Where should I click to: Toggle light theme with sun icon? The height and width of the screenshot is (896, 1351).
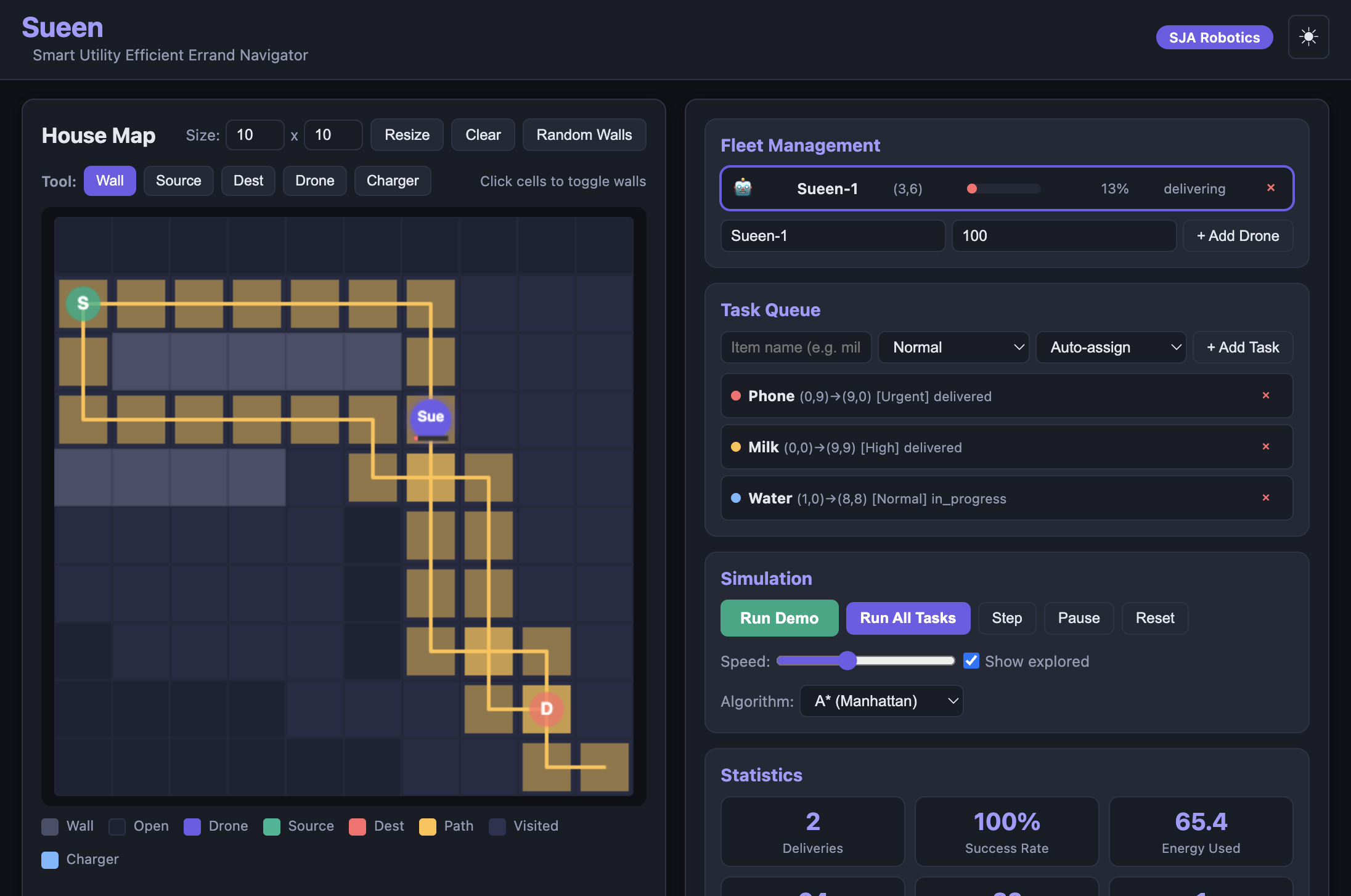[x=1308, y=37]
